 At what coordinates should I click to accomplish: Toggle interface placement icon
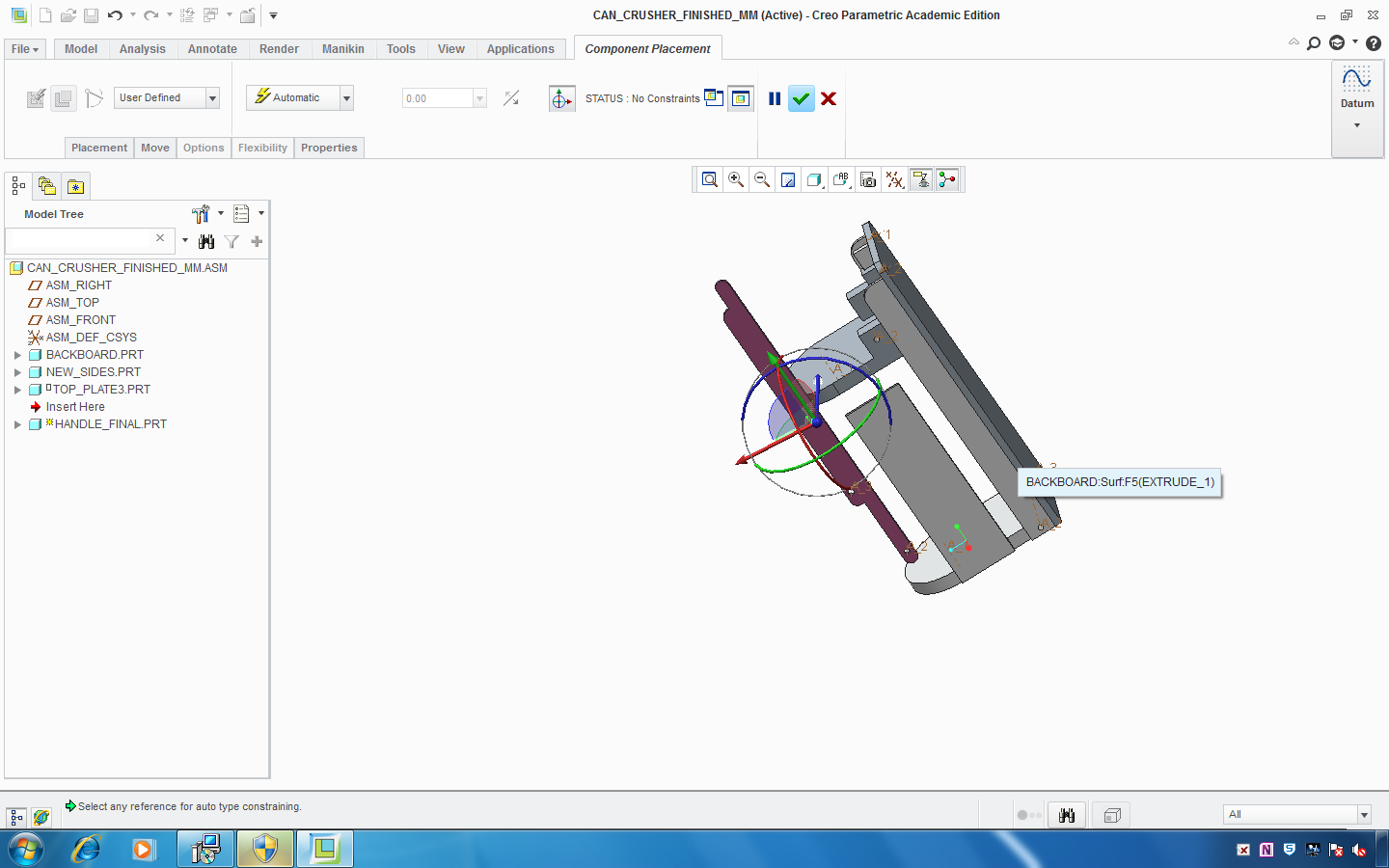(36, 98)
